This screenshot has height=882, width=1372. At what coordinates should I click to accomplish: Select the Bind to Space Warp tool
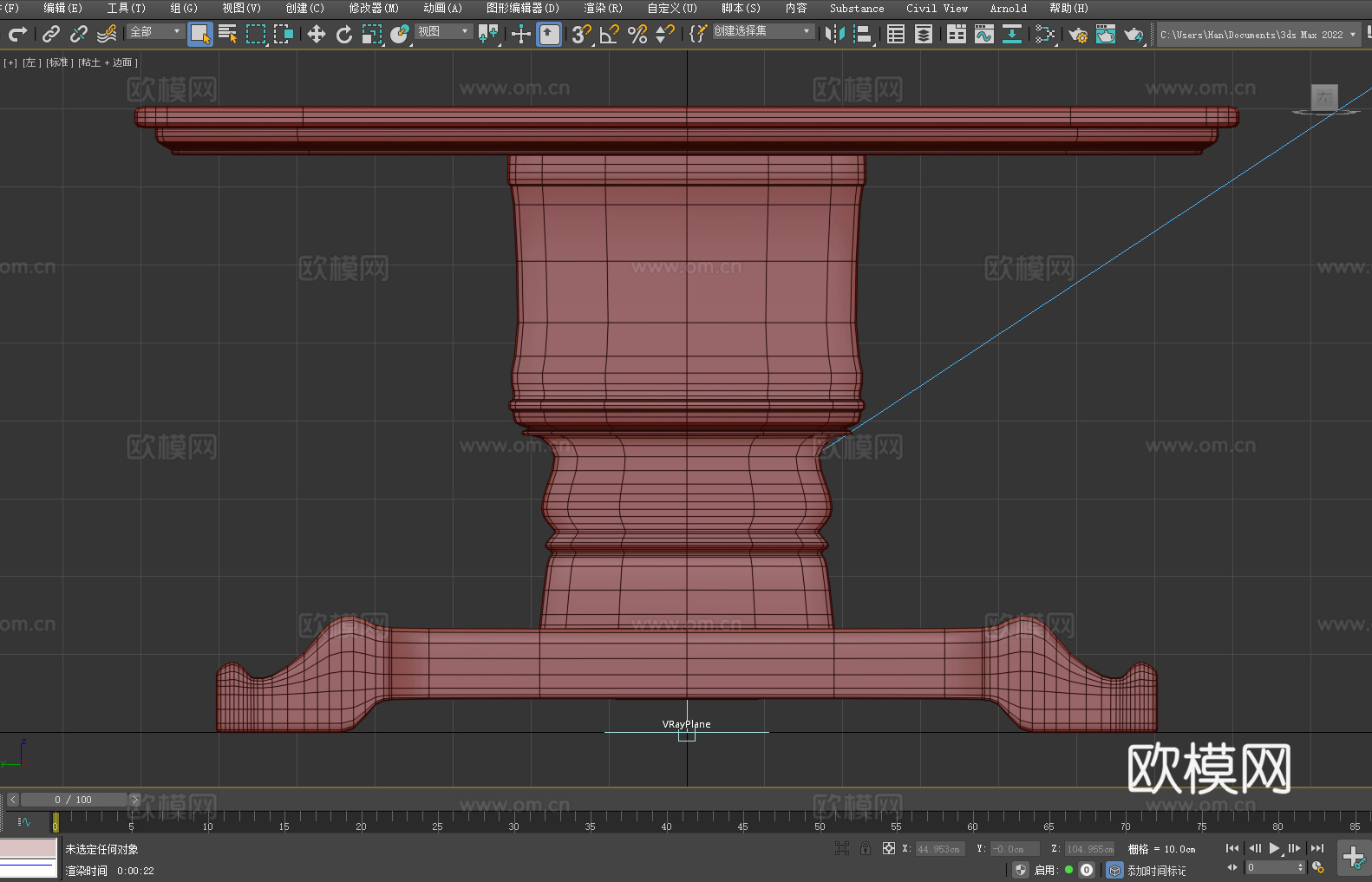pyautogui.click(x=107, y=34)
